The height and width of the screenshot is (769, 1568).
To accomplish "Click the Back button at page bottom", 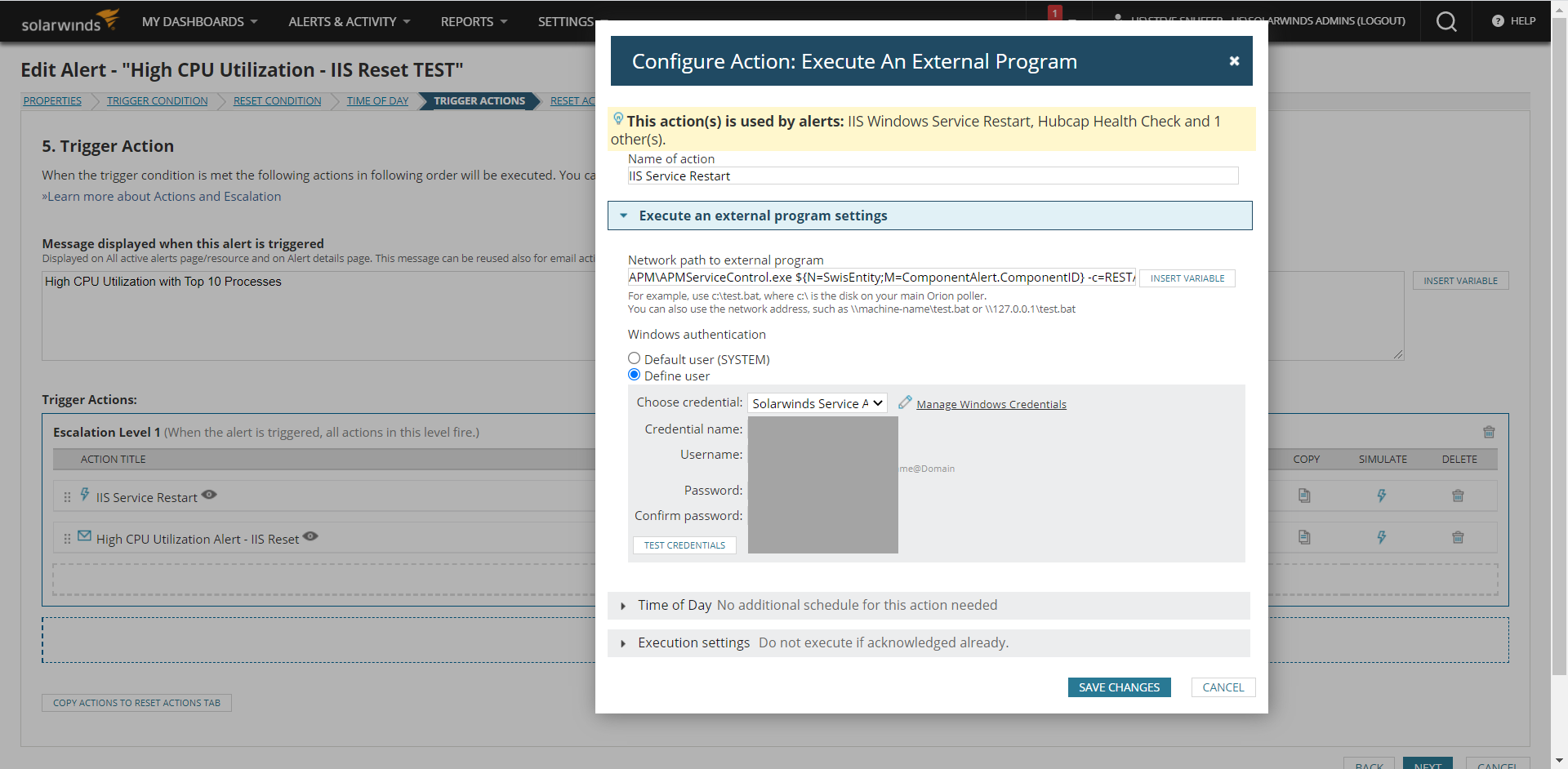I will 1370,765.
